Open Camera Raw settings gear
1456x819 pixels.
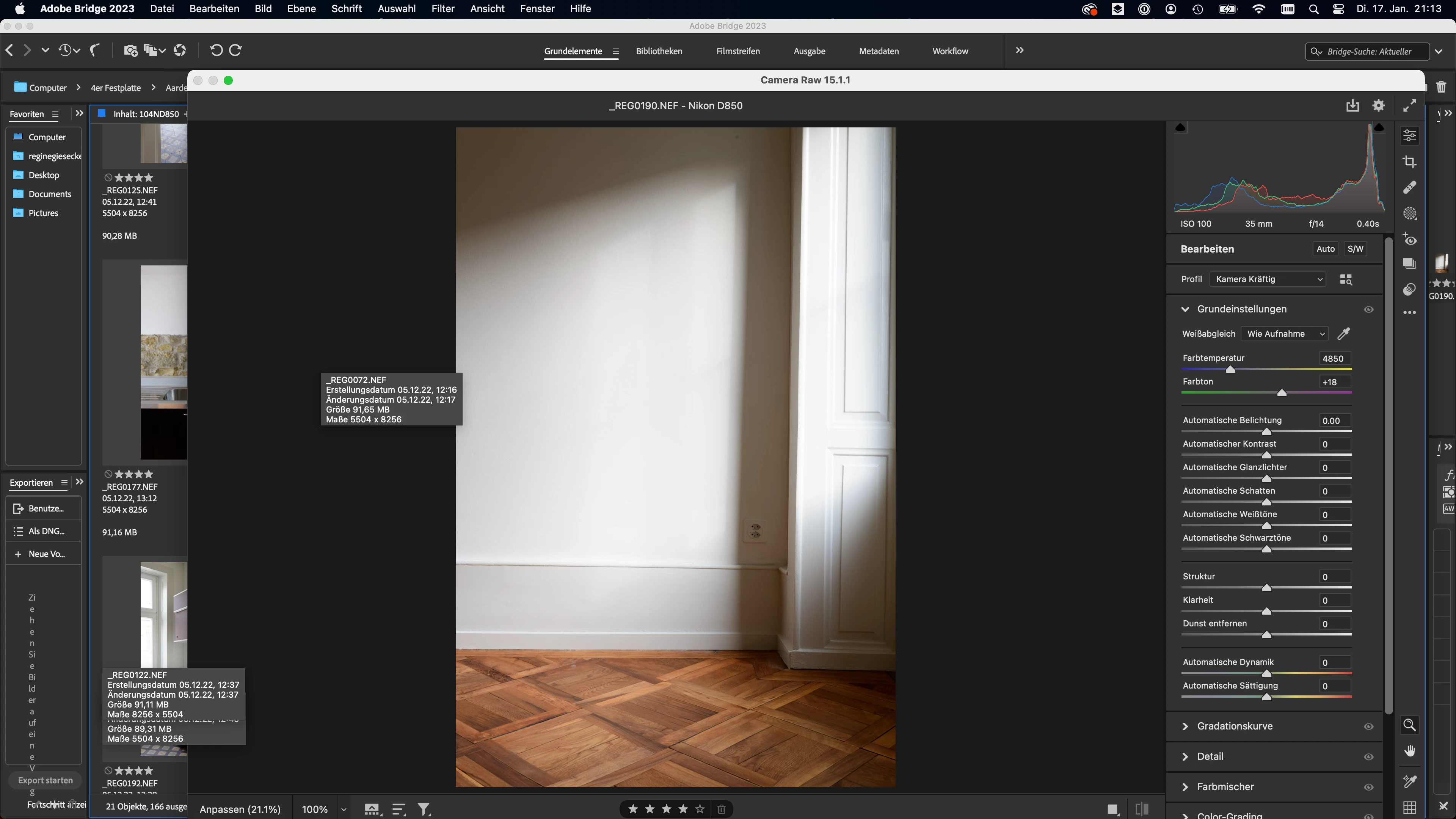(1379, 106)
